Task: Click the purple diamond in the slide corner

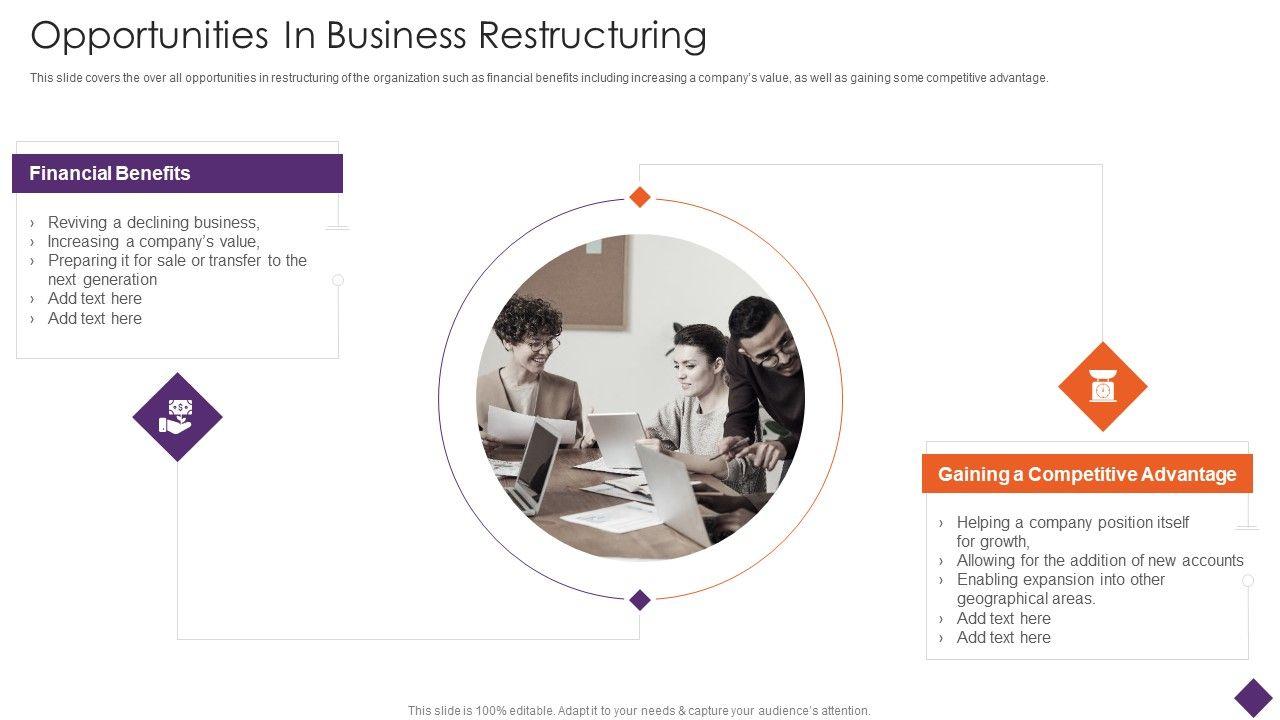Action: click(1253, 698)
